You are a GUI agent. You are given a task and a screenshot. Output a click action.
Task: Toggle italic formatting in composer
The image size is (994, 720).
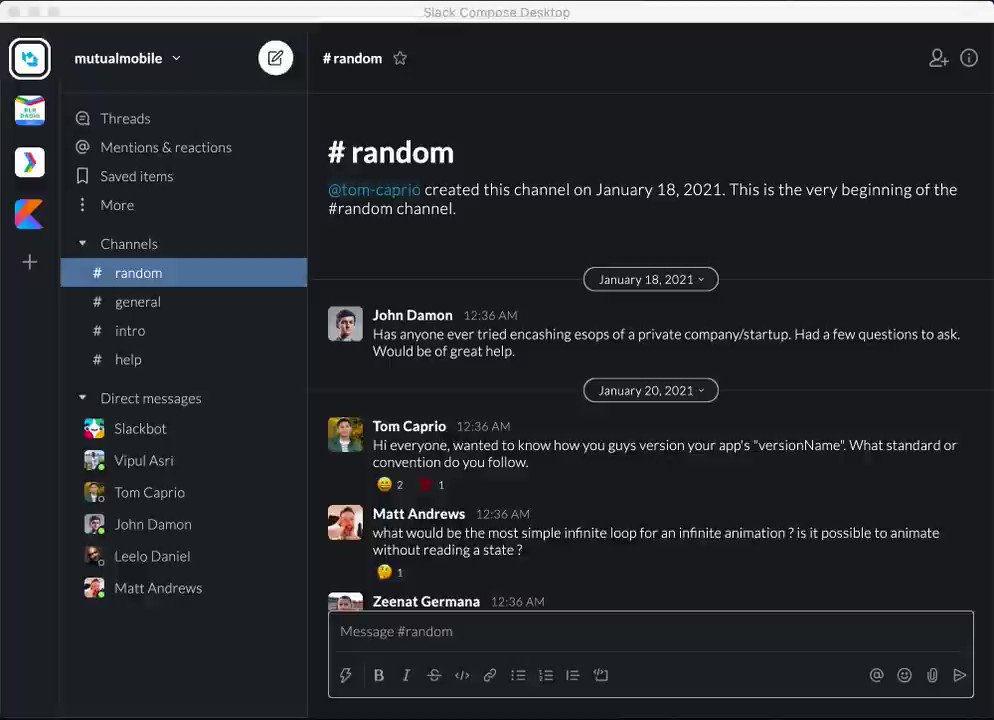coord(406,676)
